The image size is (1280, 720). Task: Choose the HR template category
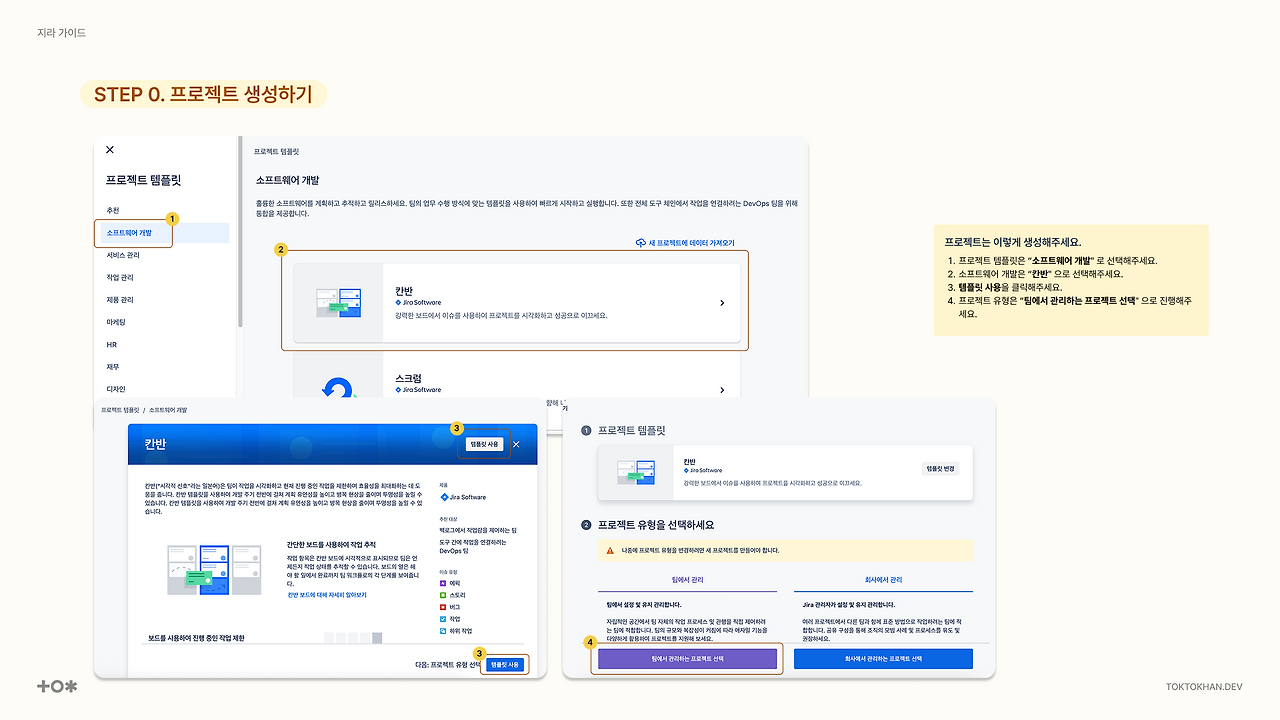112,344
